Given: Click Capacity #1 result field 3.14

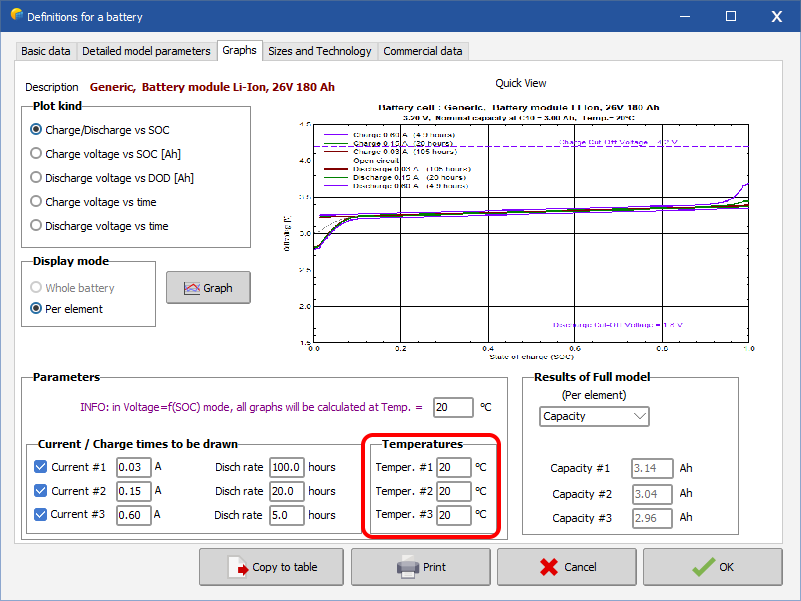Looking at the screenshot, I should [x=652, y=468].
